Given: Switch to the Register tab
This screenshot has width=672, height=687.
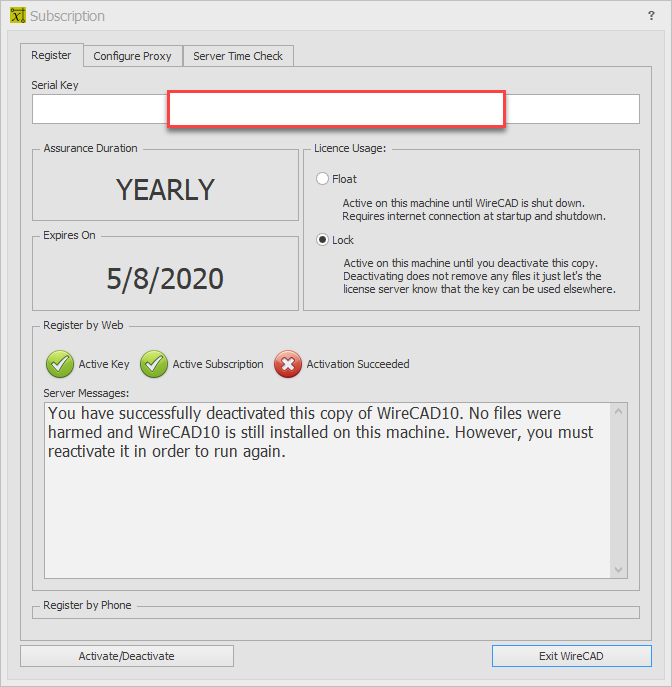Looking at the screenshot, I should [x=51, y=55].
